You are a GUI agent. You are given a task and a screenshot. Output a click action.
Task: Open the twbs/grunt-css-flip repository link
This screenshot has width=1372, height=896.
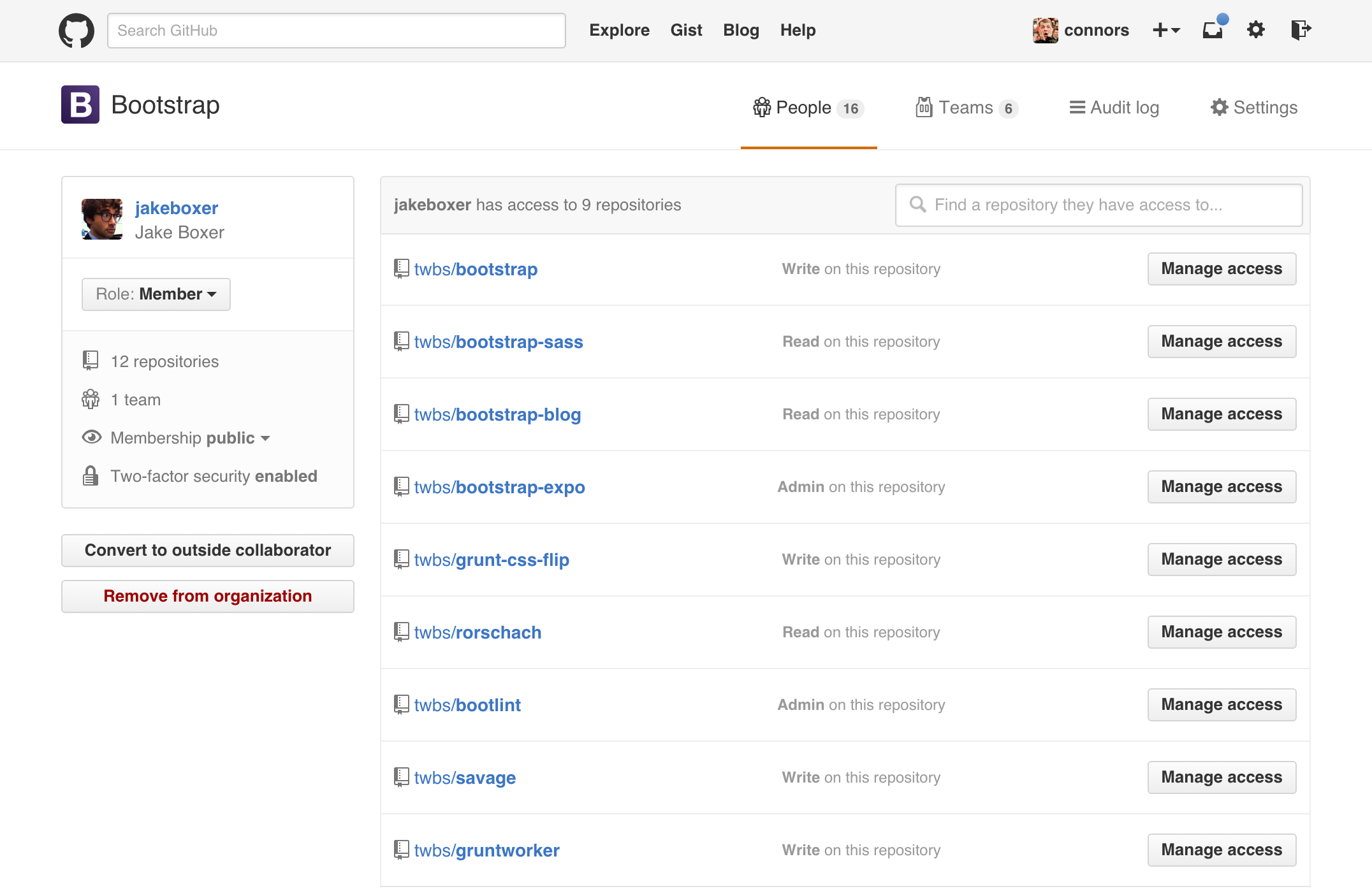pos(492,560)
